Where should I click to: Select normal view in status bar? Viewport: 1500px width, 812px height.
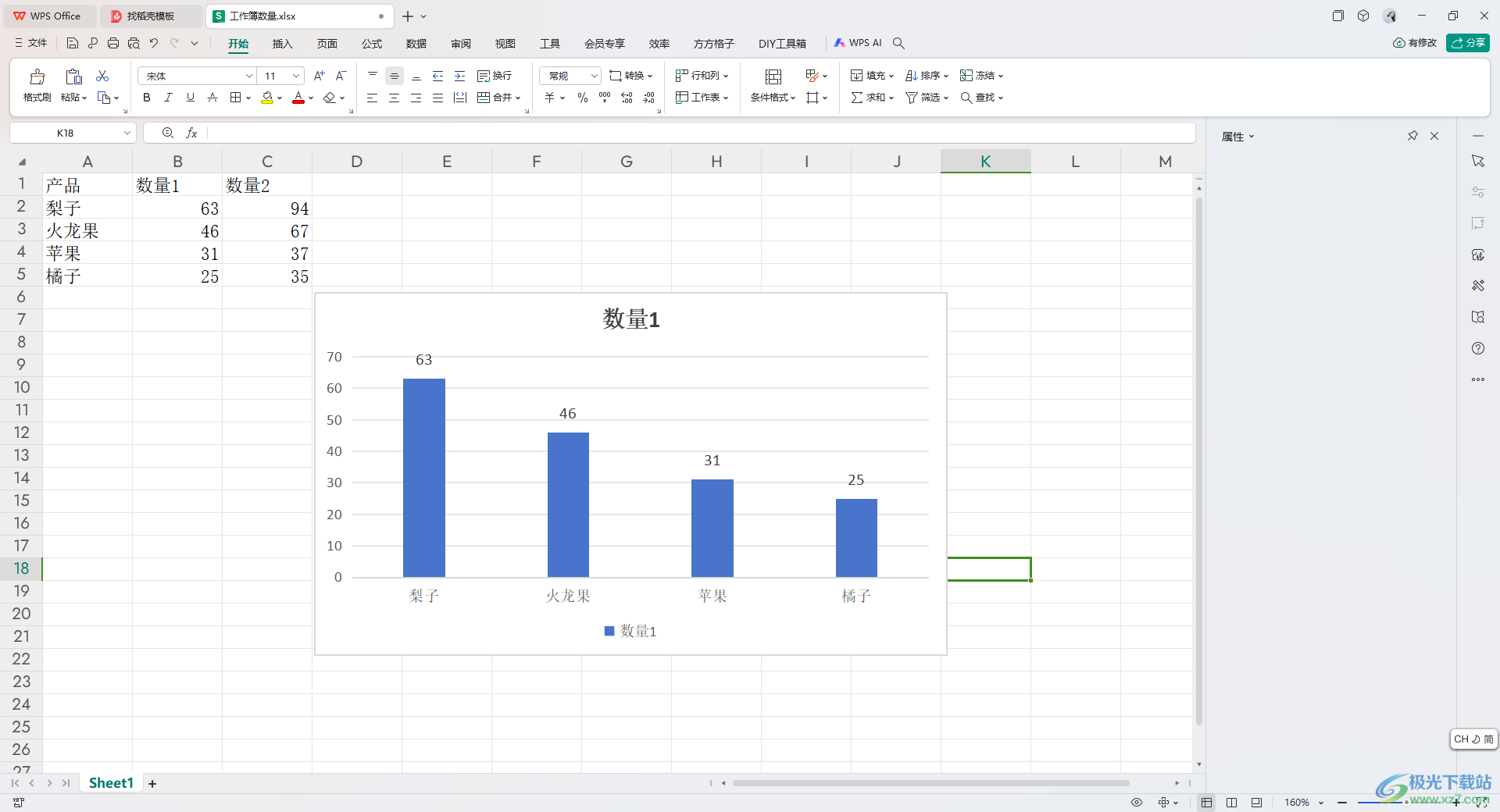coord(1206,803)
